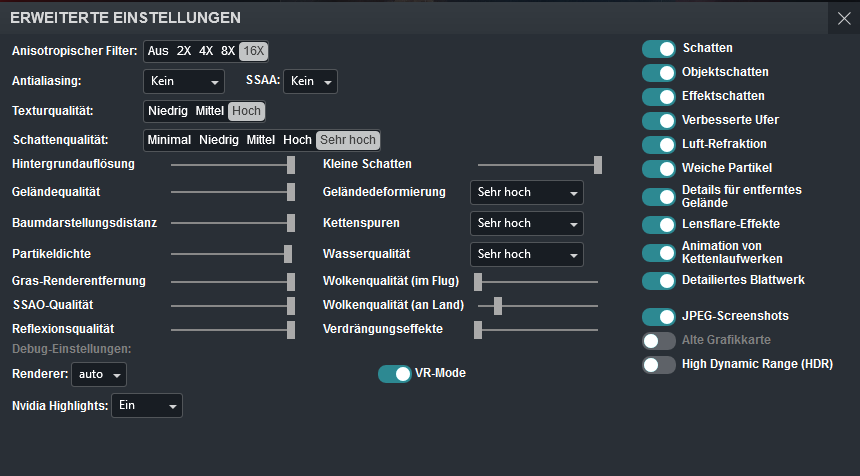Open the Kettenspuren dropdown
This screenshot has width=860, height=476.
coord(526,223)
